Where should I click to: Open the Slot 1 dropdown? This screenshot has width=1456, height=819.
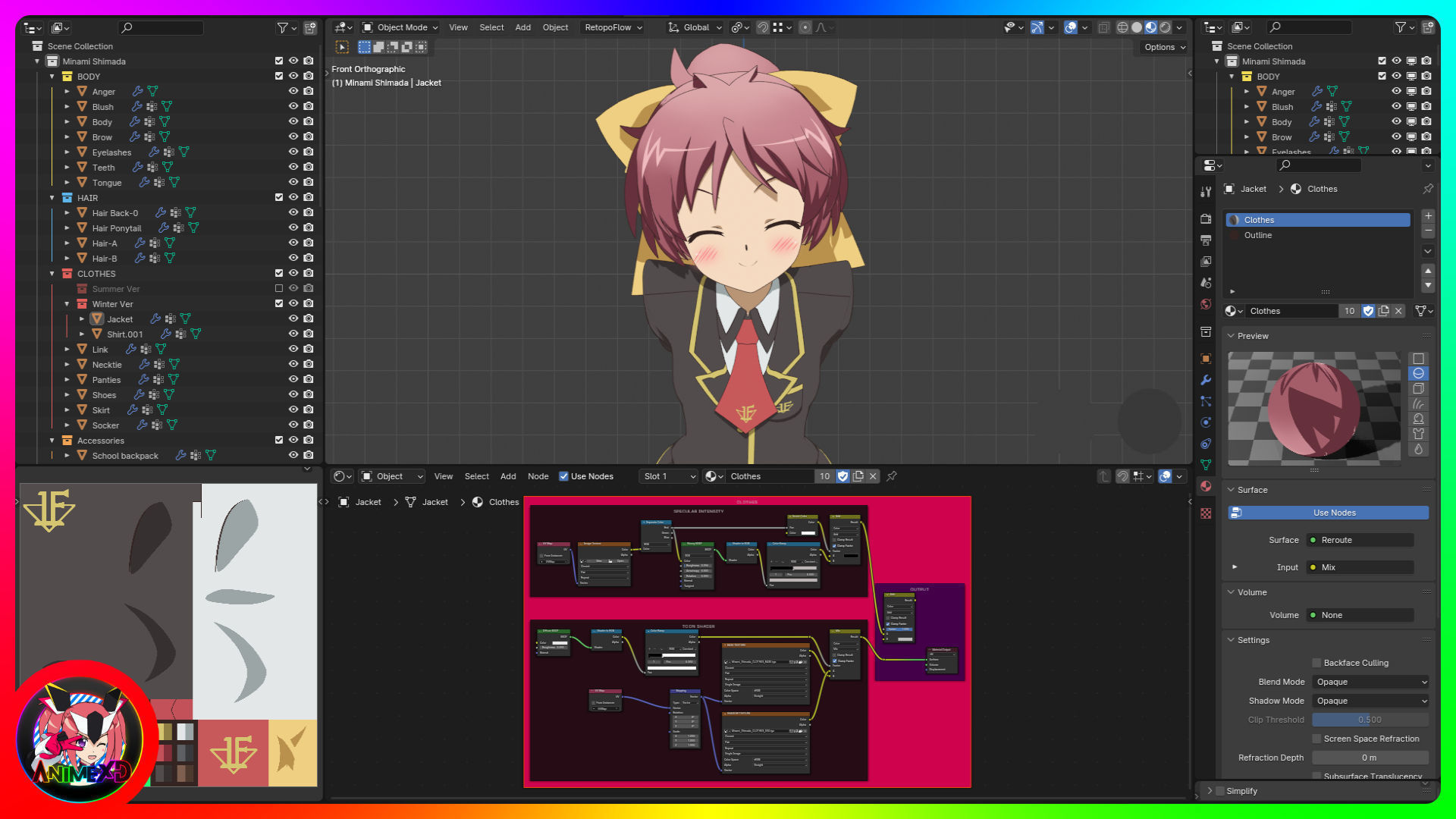click(x=668, y=476)
